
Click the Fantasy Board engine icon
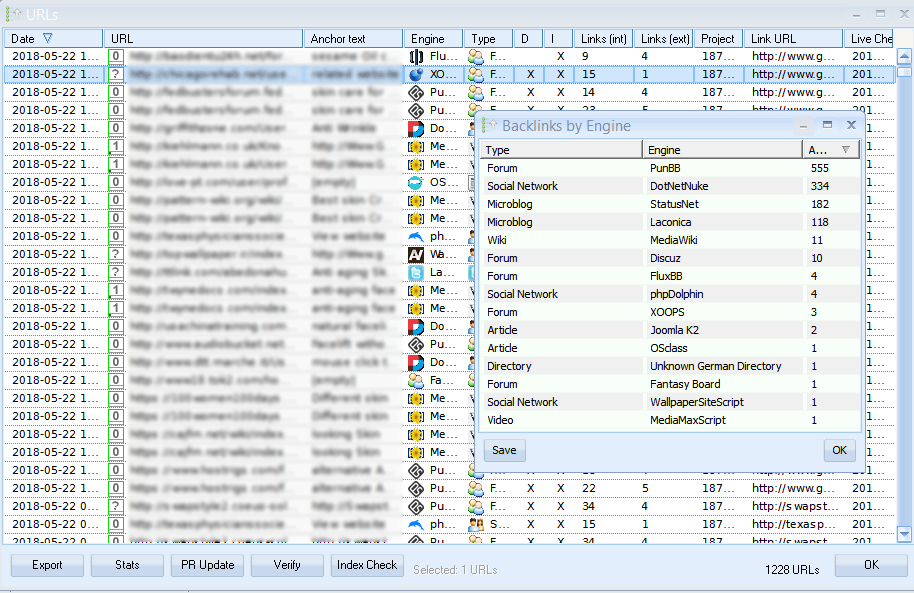click(416, 380)
